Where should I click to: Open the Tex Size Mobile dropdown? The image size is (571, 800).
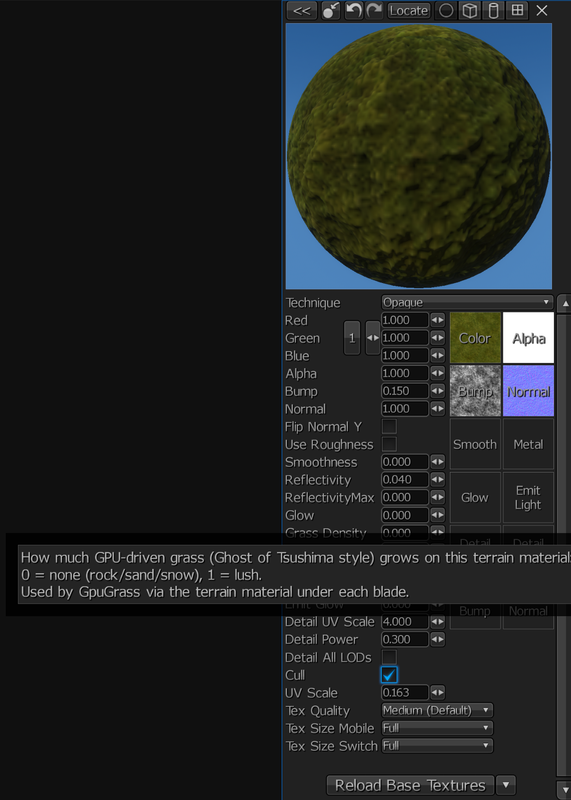point(437,728)
